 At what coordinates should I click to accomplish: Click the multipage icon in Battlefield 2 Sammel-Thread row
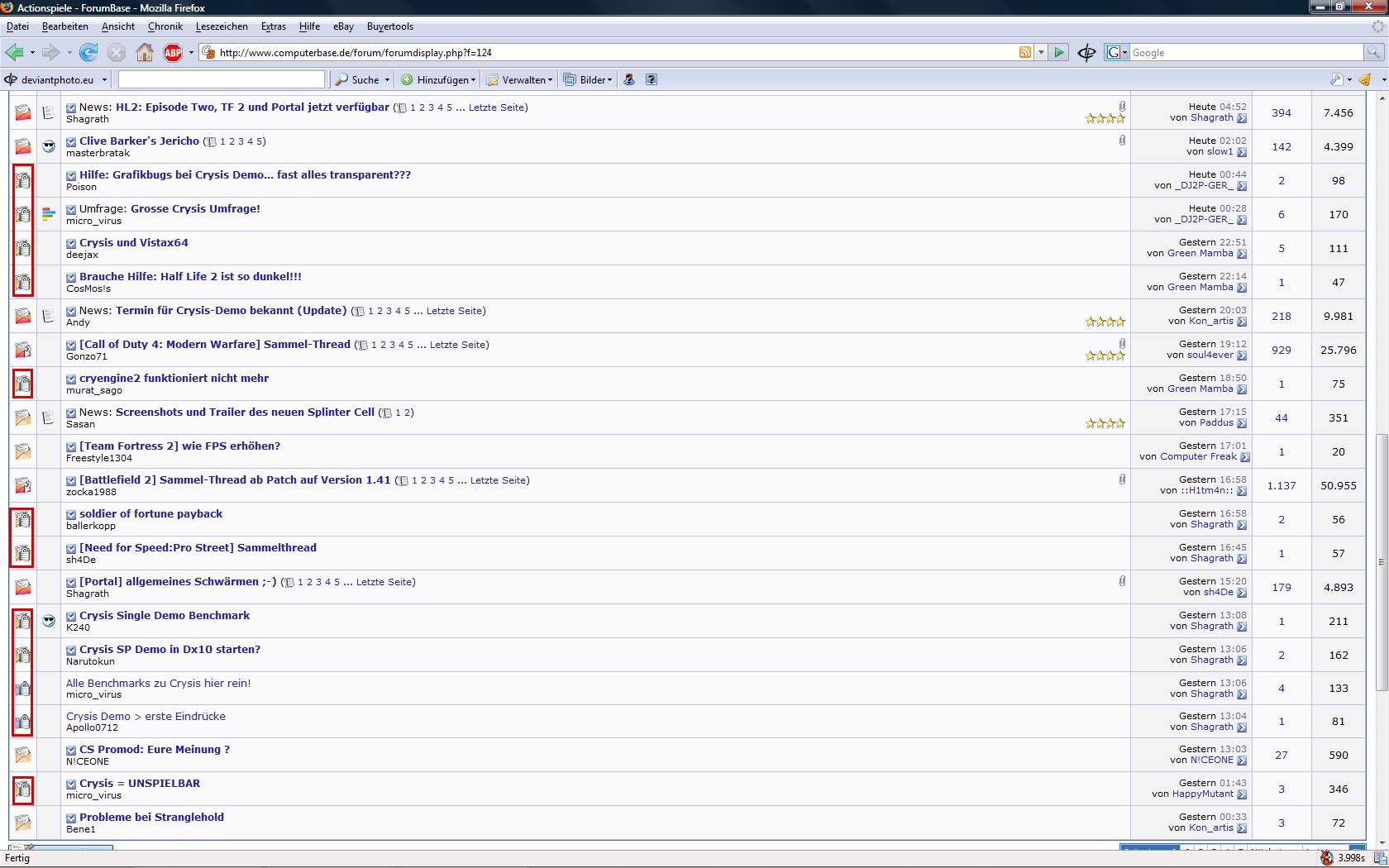coord(403,481)
